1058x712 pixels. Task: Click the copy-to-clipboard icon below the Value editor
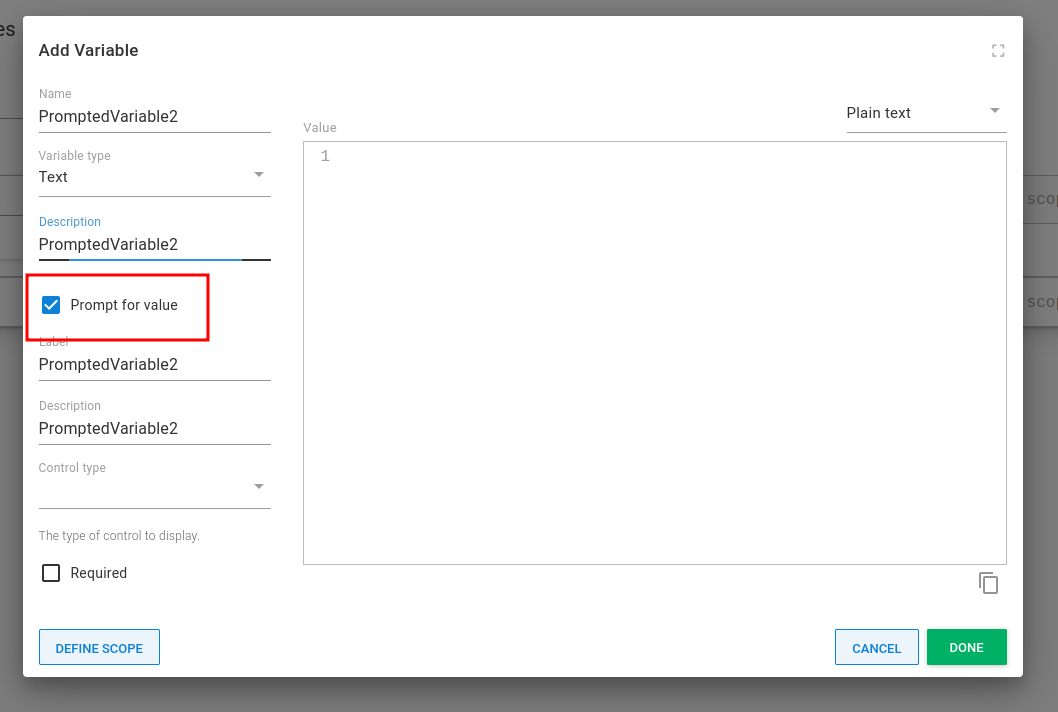[x=988, y=583]
